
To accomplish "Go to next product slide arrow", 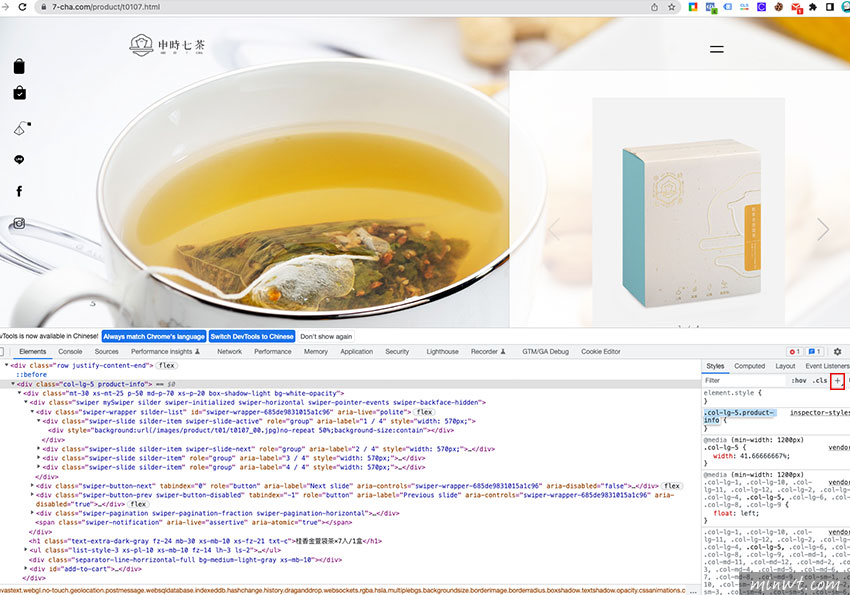I will coord(823,230).
